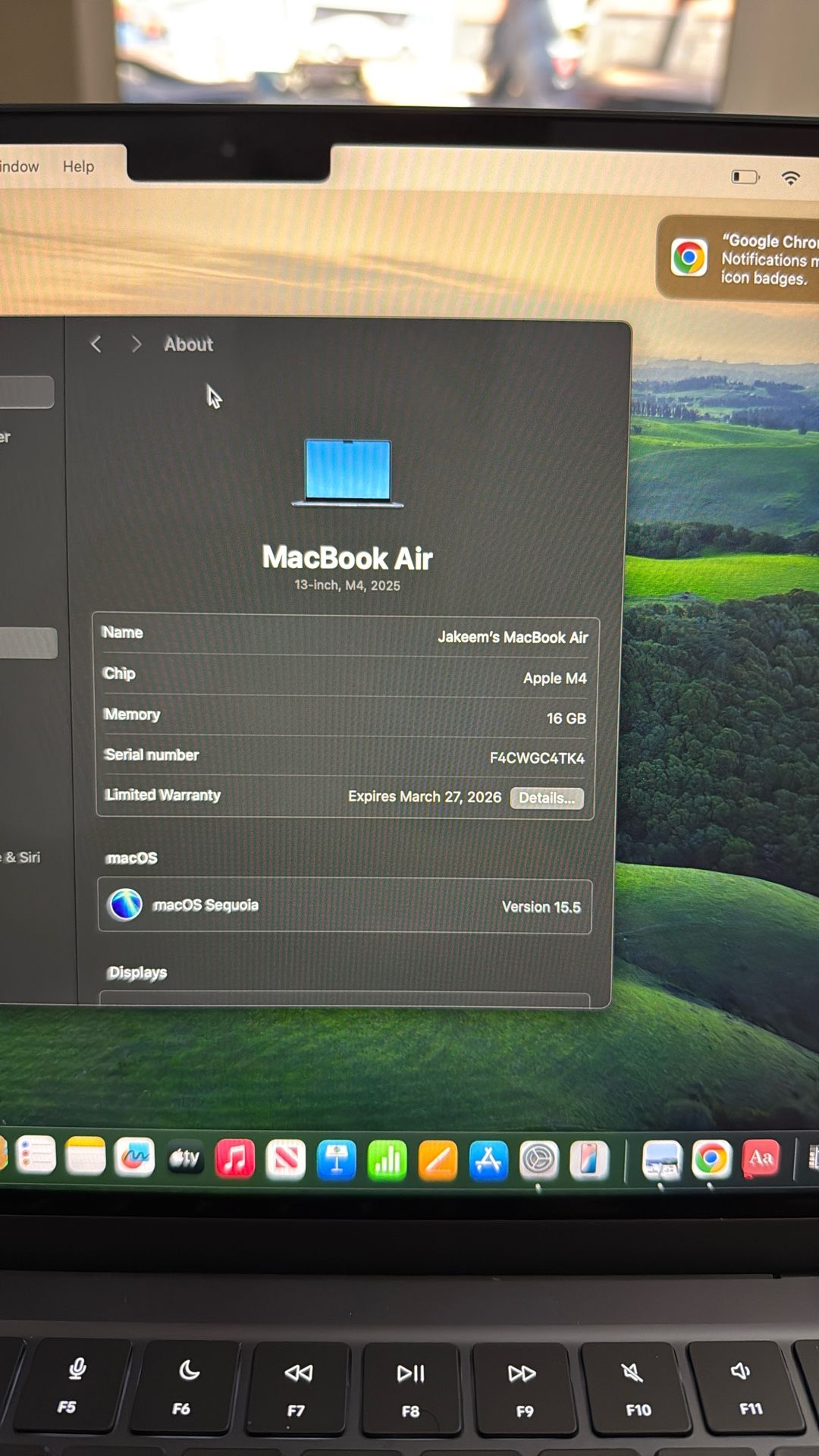Click the MacBook Air image thumbnail
Viewport: 819px width, 1456px height.
tap(347, 472)
